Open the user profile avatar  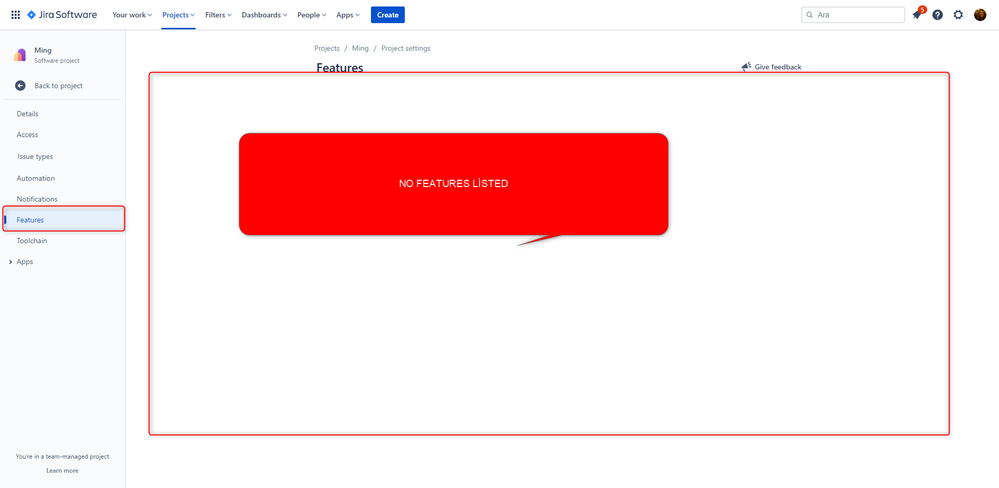(980, 15)
